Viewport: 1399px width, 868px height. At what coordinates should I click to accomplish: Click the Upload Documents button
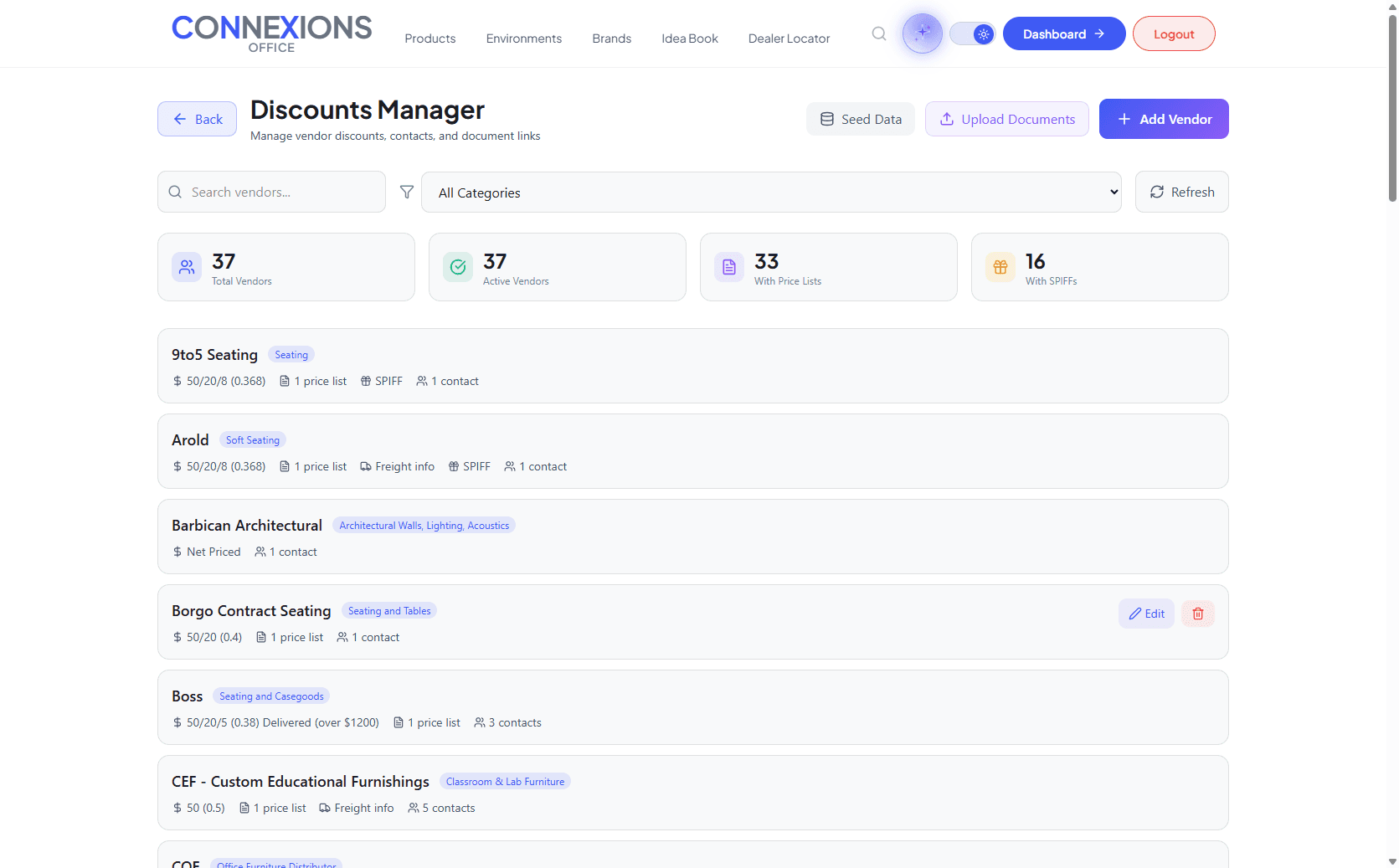1006,119
